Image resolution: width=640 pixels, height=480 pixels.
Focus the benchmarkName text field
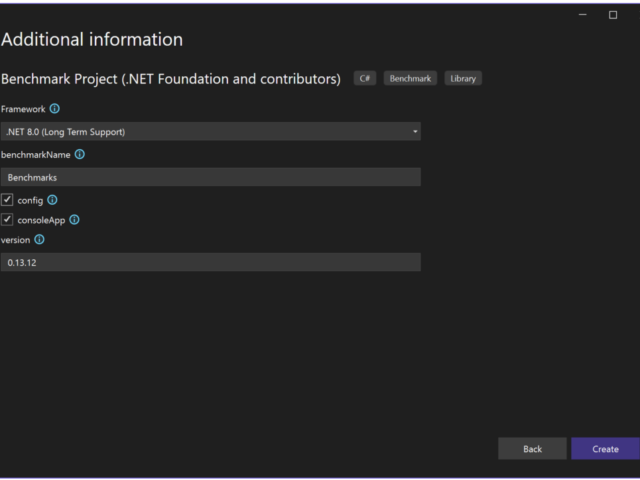(x=210, y=177)
